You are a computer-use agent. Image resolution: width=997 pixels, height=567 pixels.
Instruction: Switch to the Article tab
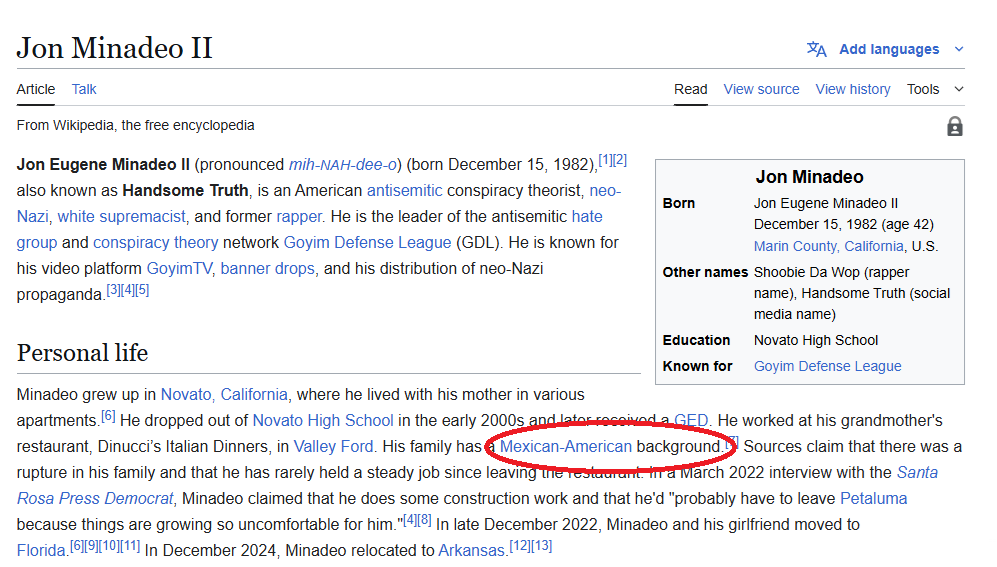36,89
